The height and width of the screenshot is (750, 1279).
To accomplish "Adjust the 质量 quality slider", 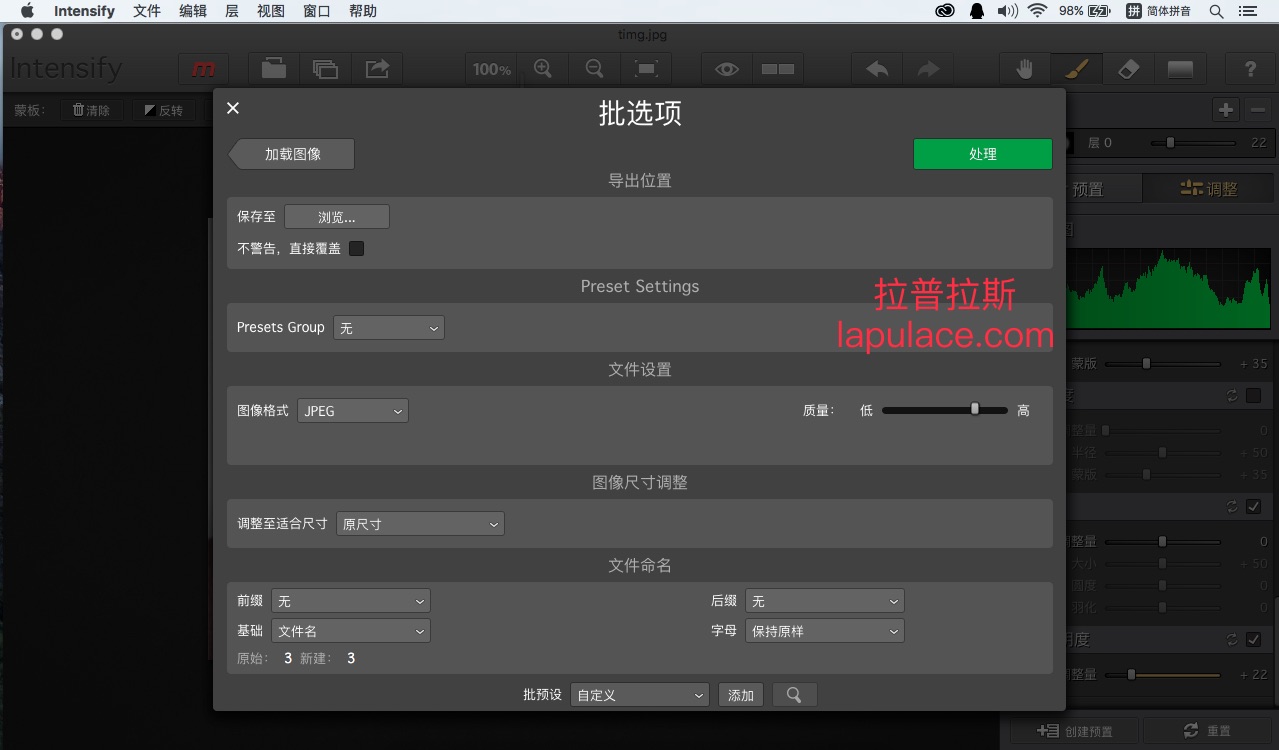I will tap(944, 410).
